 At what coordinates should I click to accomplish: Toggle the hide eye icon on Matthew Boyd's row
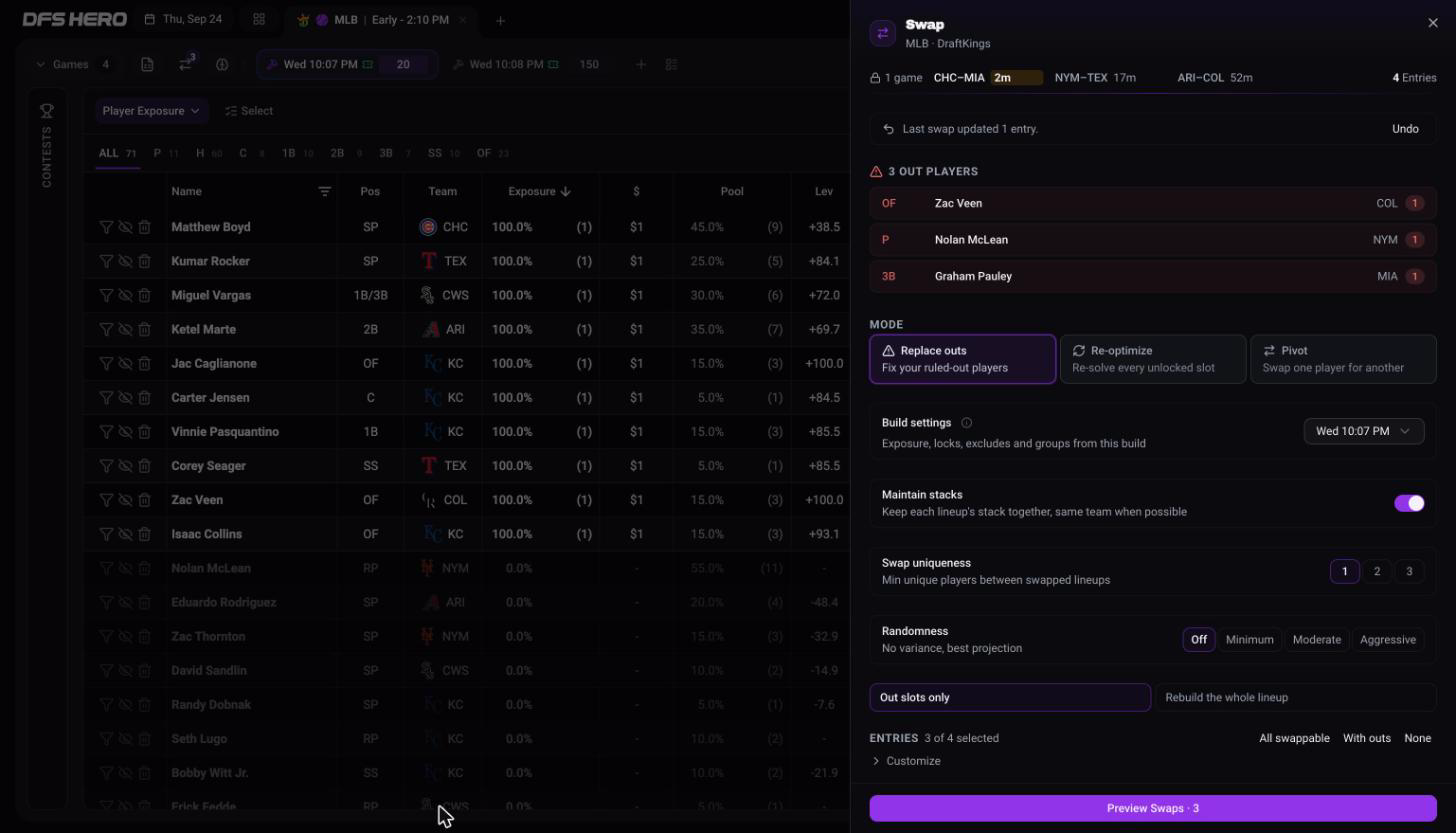point(125,227)
